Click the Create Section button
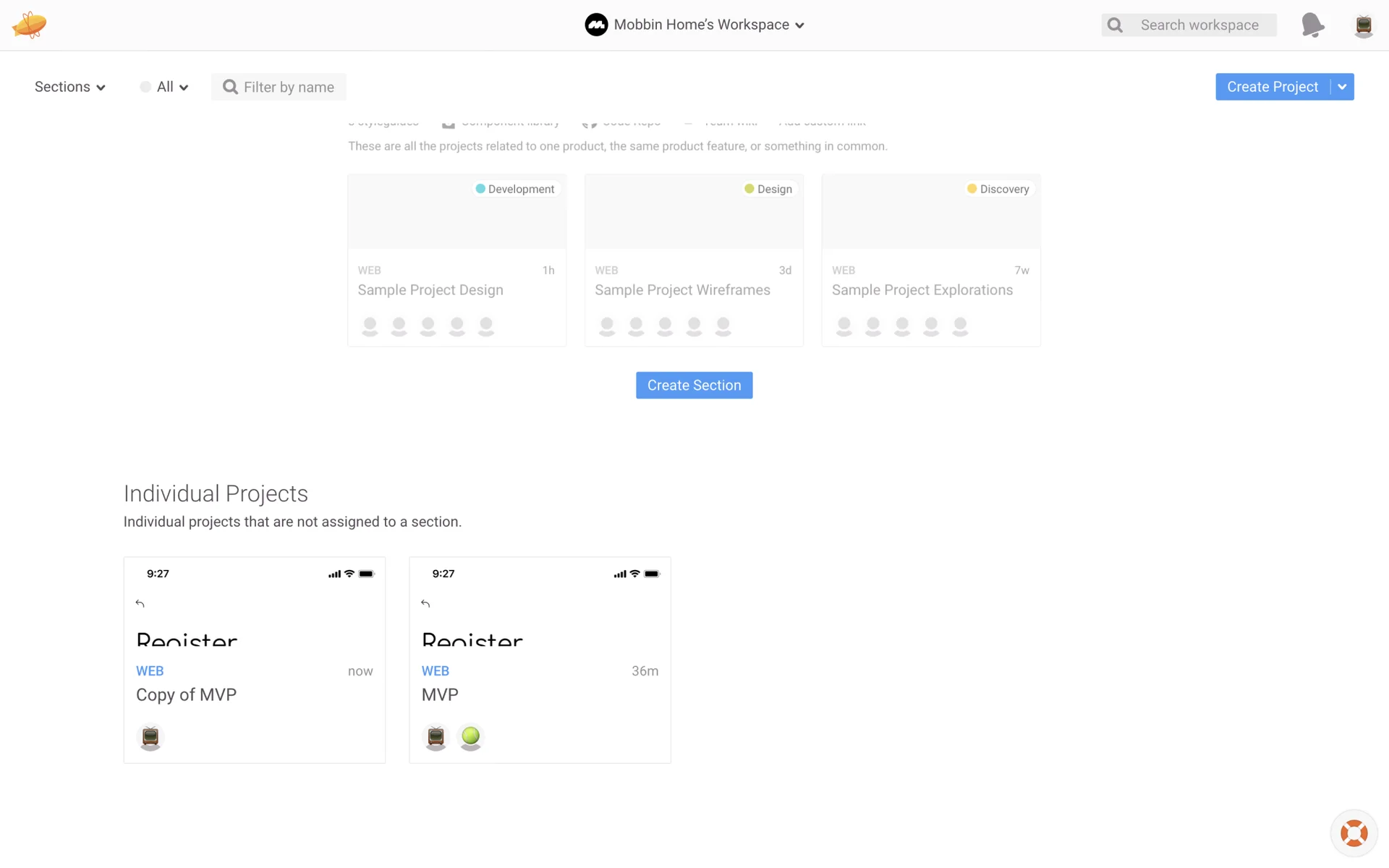The image size is (1389, 868). pos(694,386)
